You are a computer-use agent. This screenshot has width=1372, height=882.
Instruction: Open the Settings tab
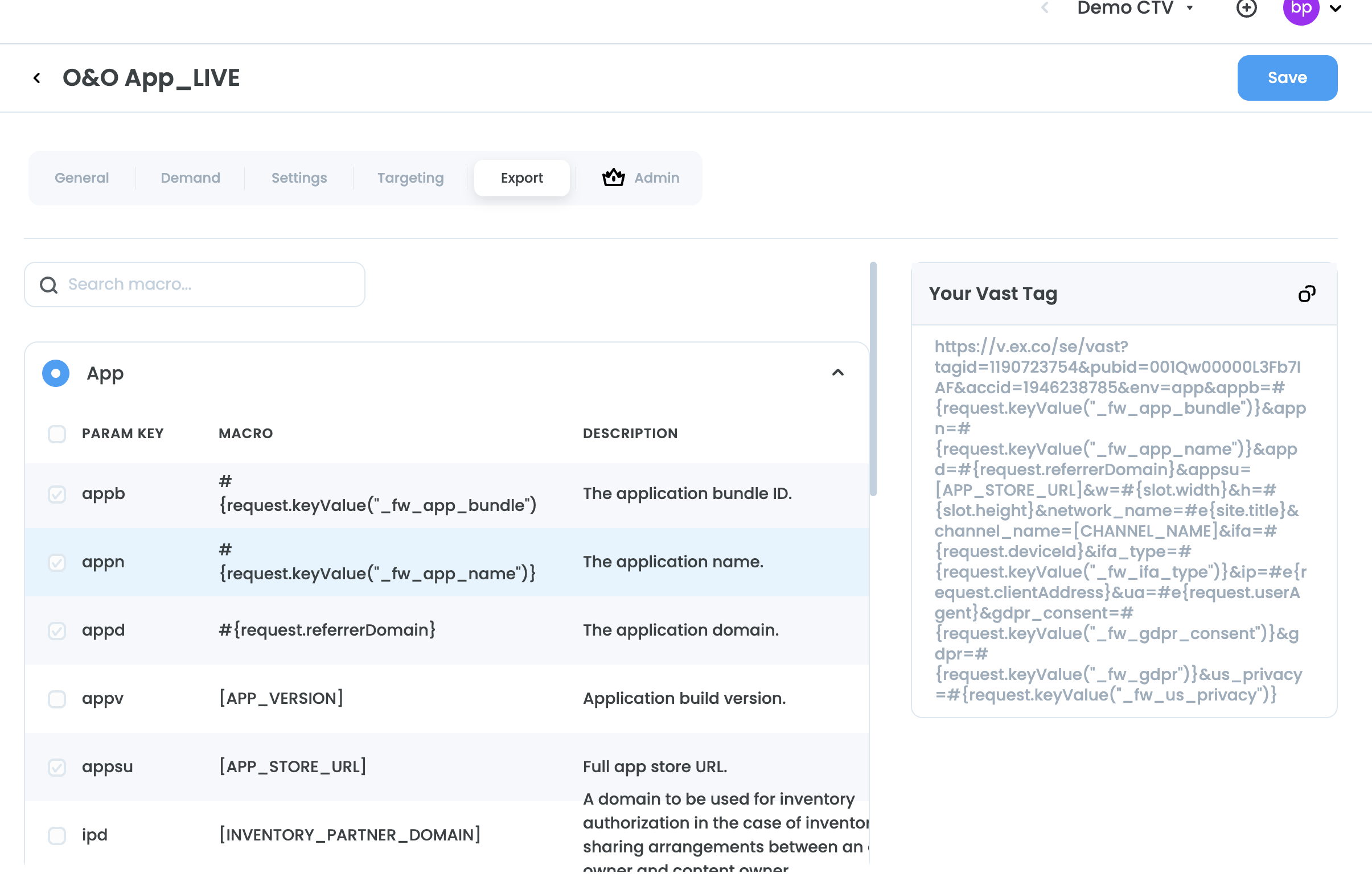[x=299, y=178]
